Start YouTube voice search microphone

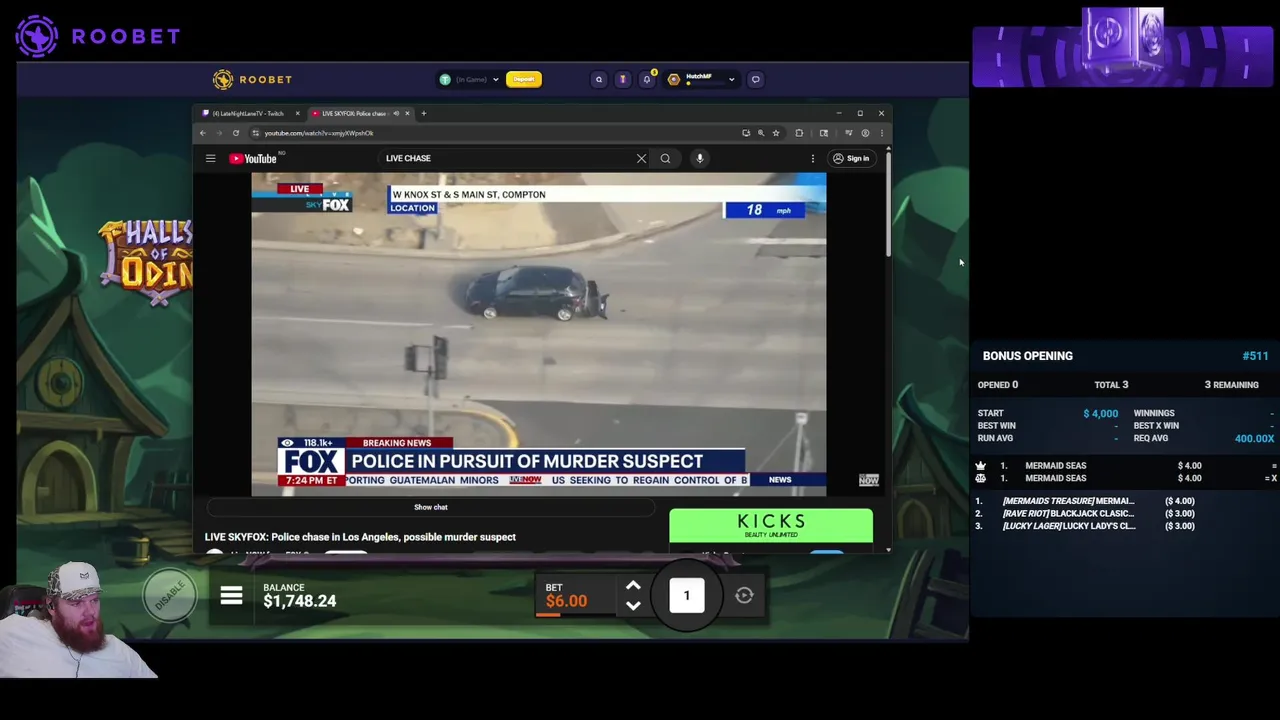(x=700, y=158)
